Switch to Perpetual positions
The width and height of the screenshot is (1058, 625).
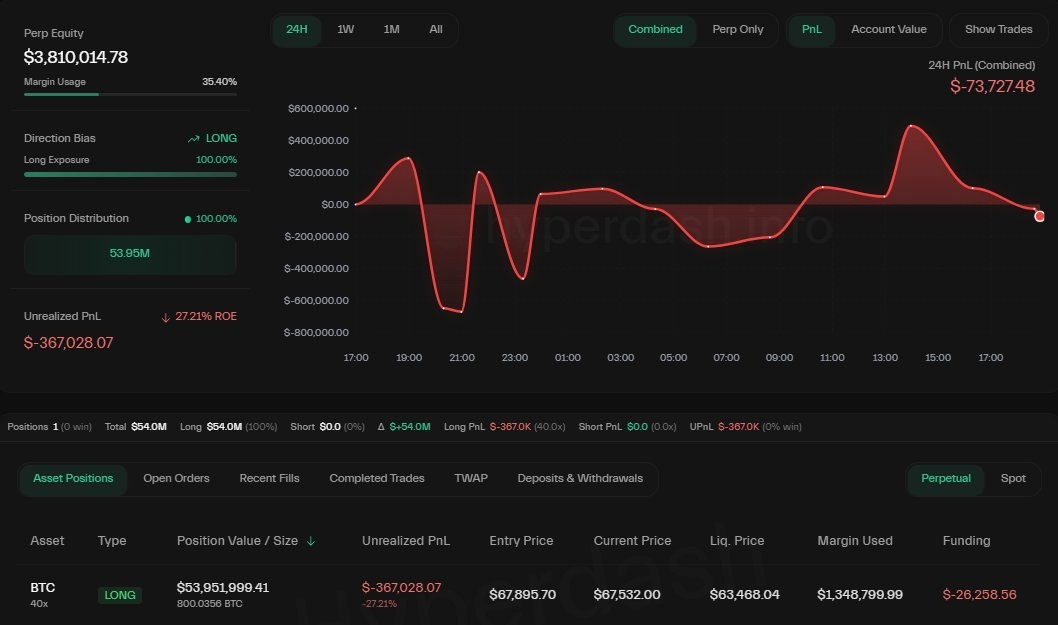(945, 479)
